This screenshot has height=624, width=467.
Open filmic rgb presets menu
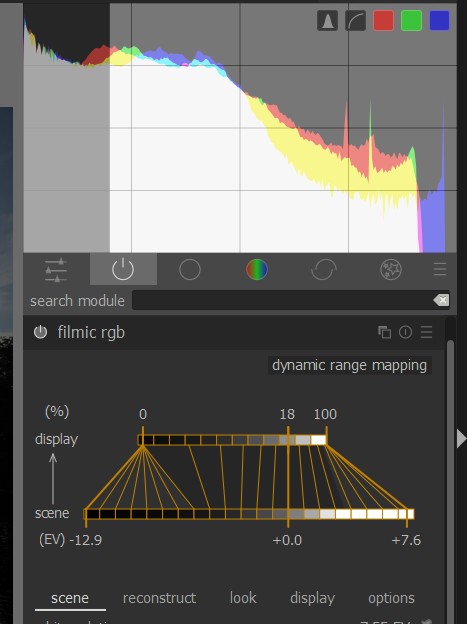[x=426, y=332]
